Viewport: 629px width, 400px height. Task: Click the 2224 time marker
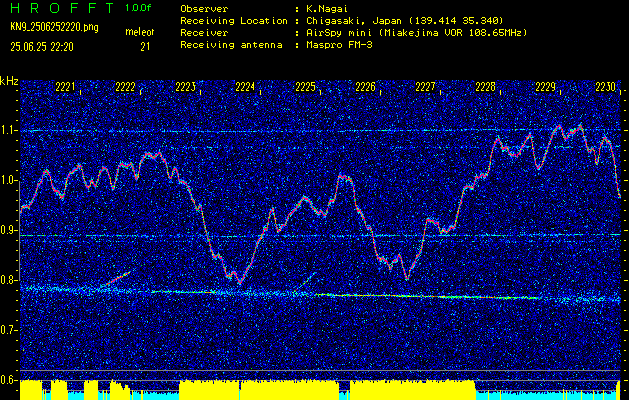click(245, 87)
